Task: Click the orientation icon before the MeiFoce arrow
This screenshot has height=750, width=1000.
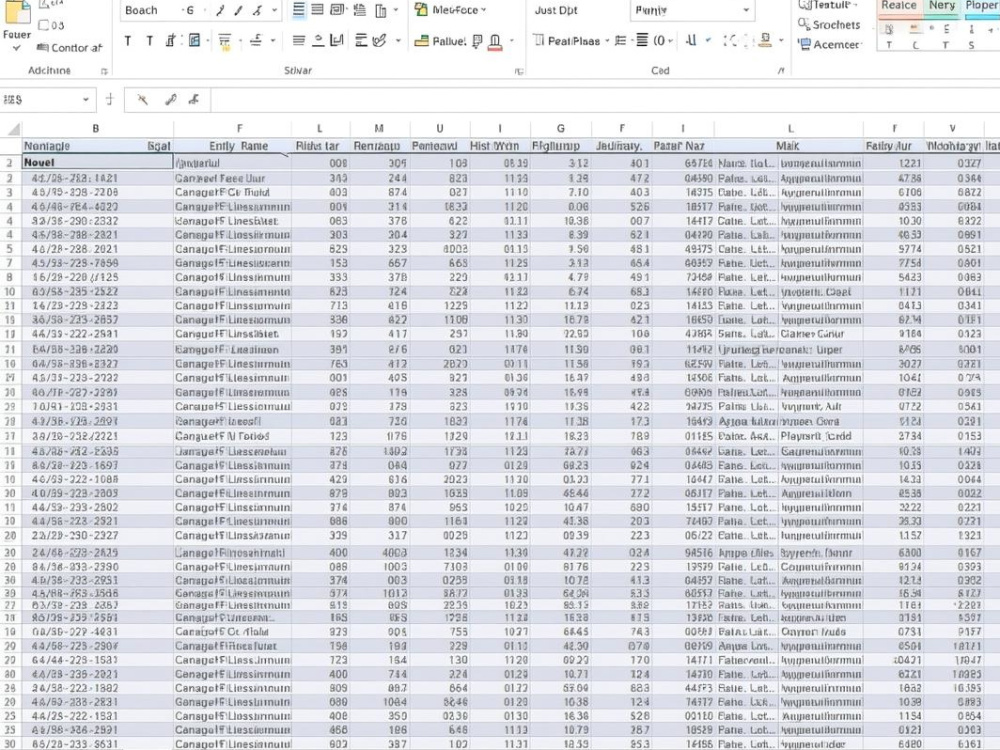Action: [381, 10]
